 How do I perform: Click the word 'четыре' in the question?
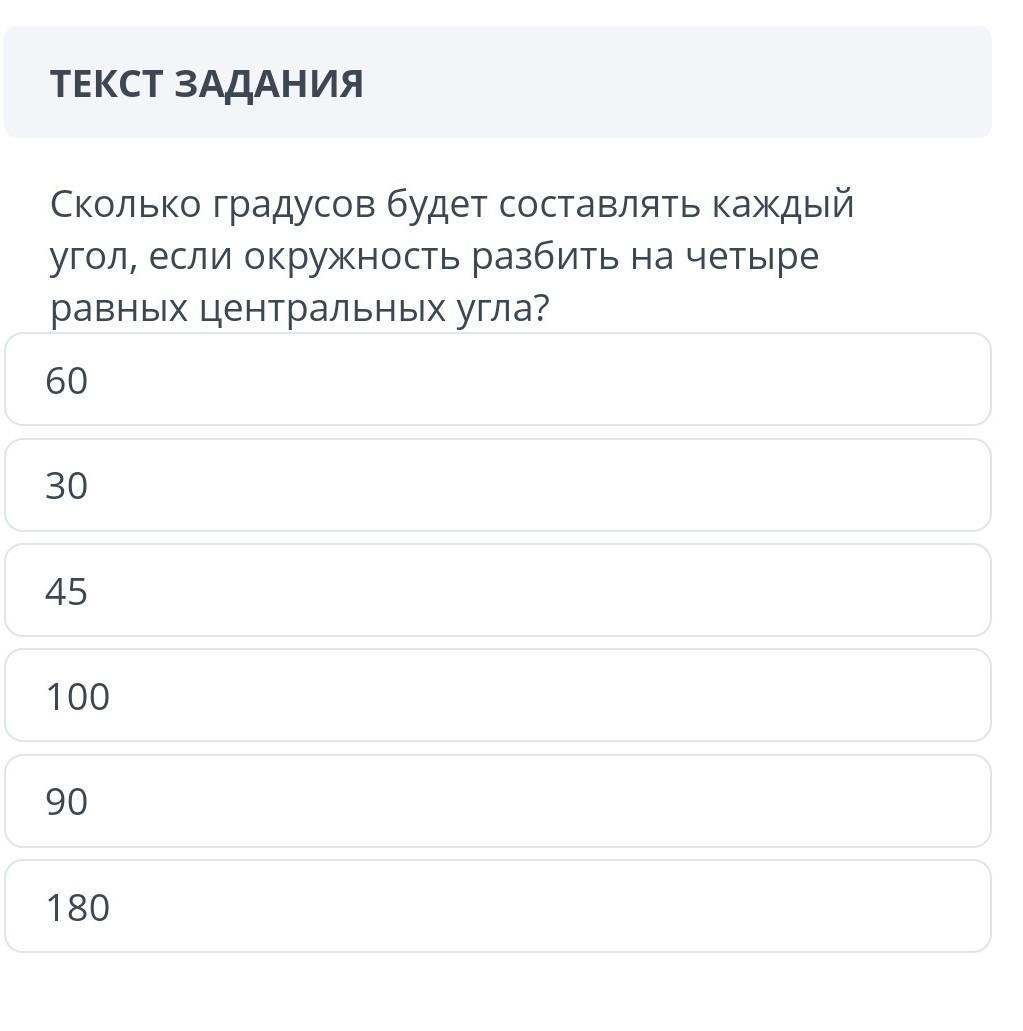point(751,258)
